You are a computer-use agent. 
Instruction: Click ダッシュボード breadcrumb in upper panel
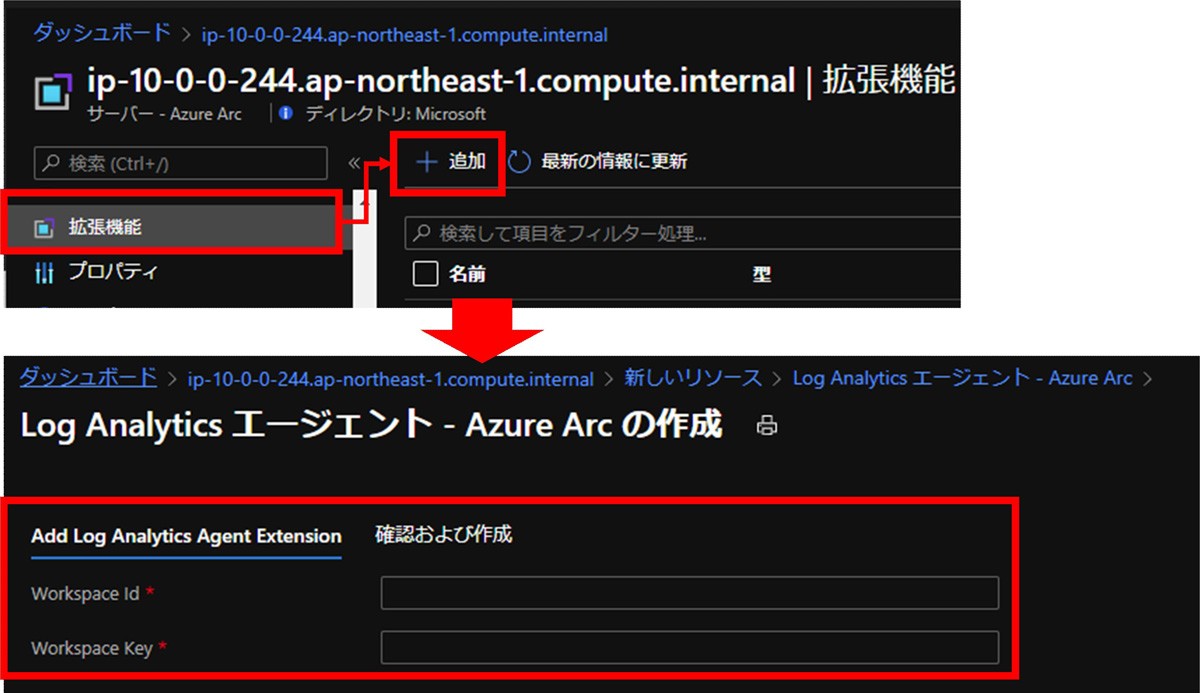102,33
